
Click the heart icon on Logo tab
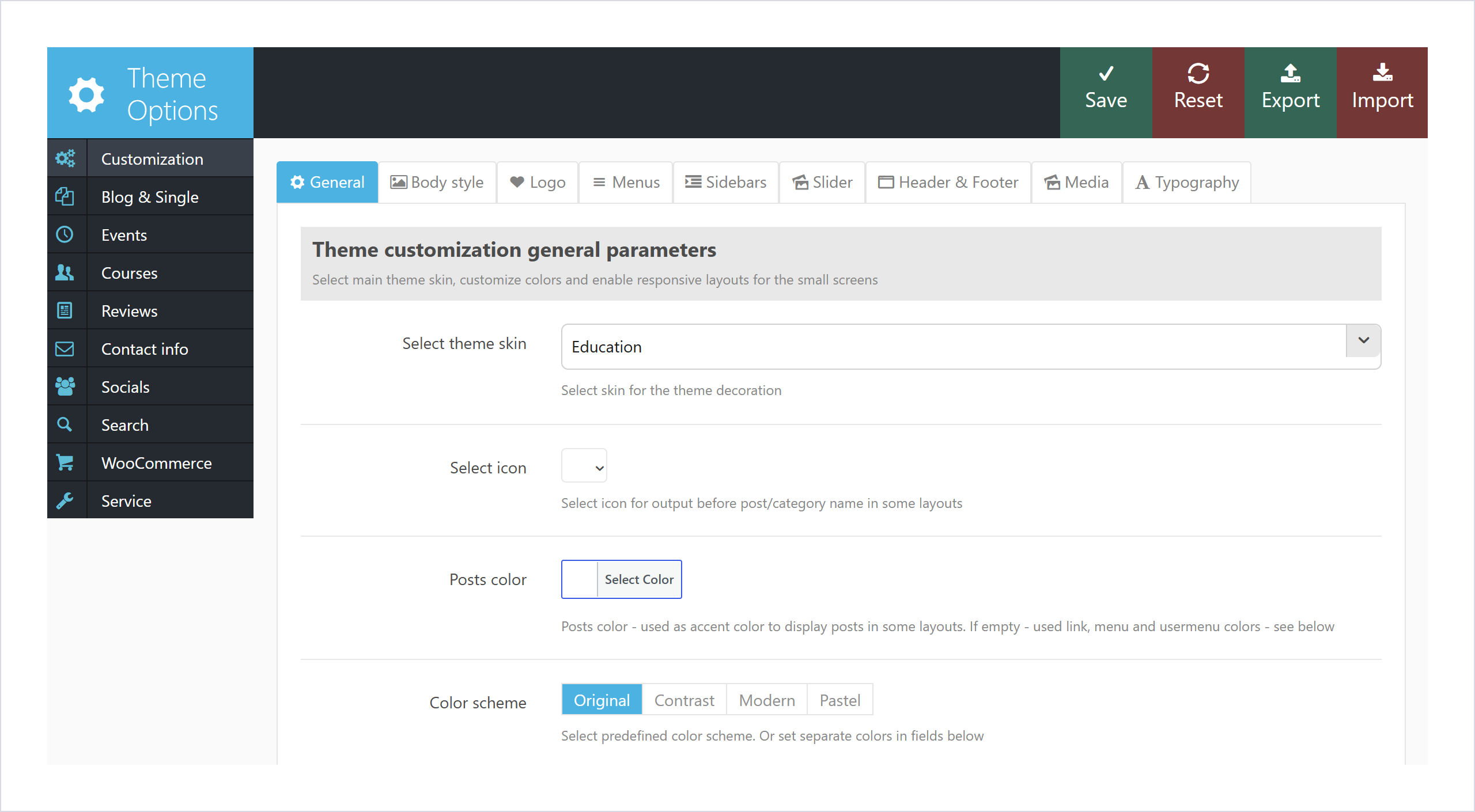517,182
